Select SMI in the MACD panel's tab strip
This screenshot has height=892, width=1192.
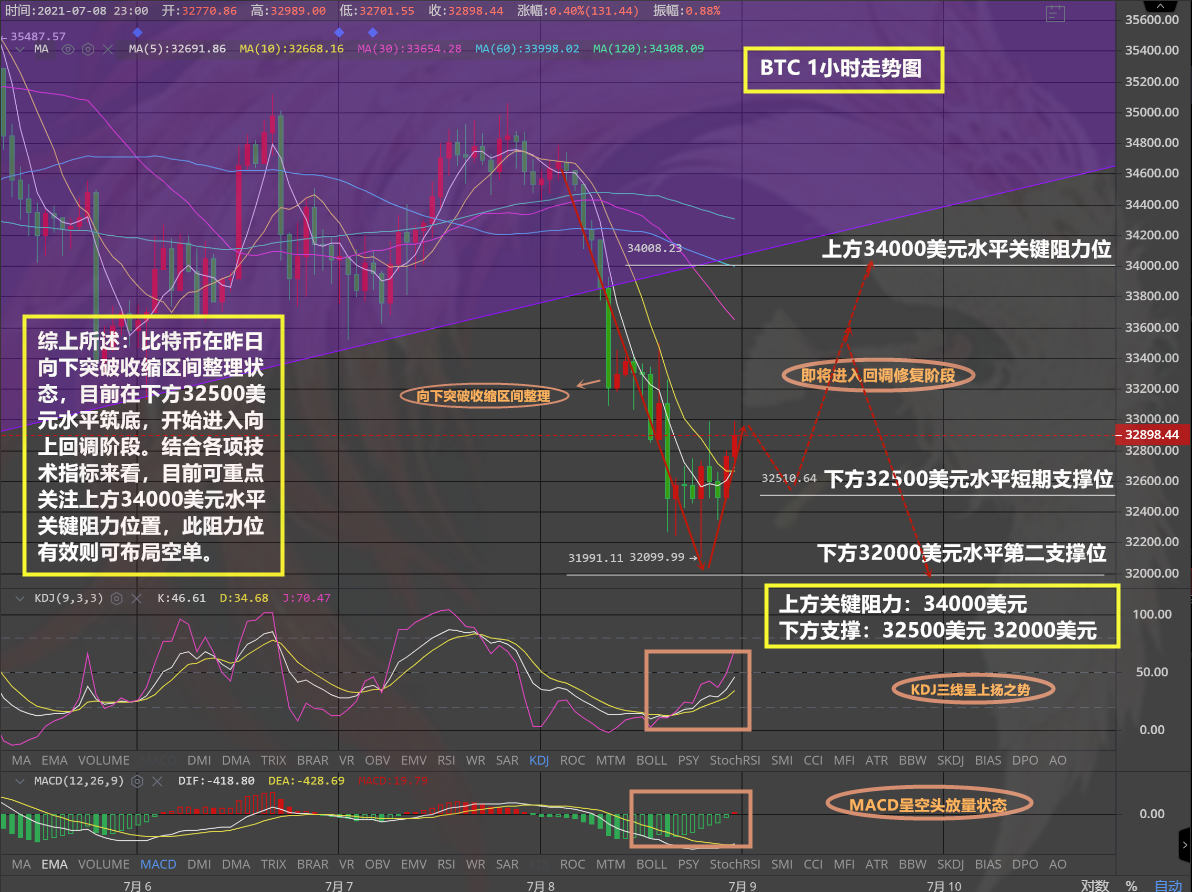coord(782,865)
